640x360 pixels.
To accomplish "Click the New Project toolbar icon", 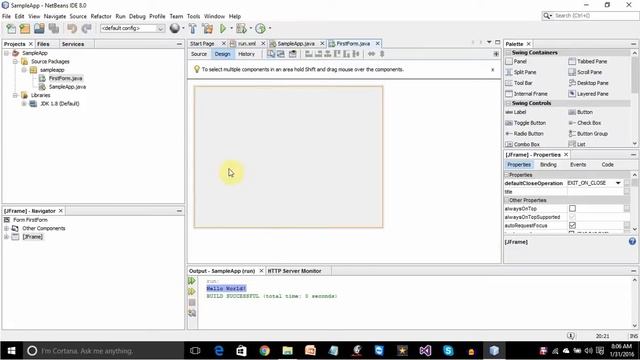I will [x=25, y=28].
